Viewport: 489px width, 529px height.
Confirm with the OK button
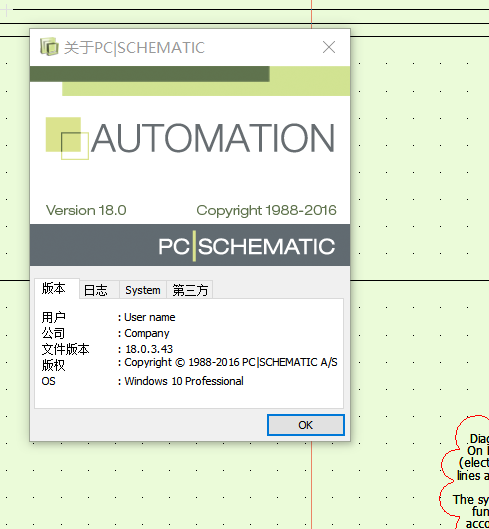pos(306,425)
